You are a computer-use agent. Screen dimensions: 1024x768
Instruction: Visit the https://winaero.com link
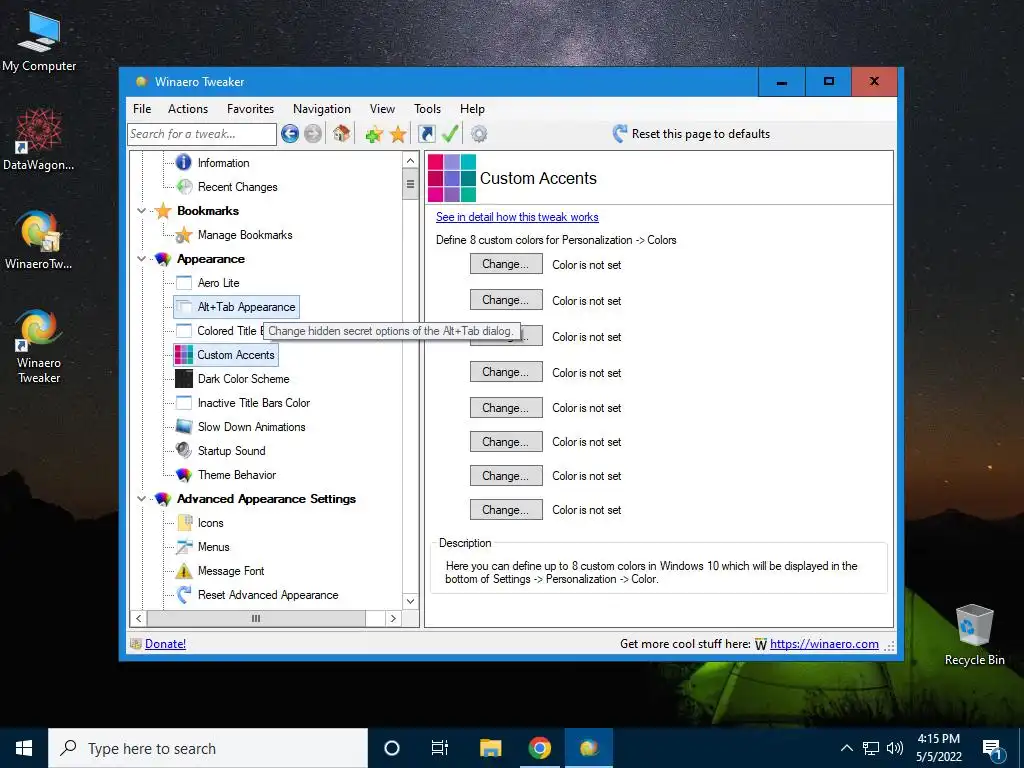point(824,644)
